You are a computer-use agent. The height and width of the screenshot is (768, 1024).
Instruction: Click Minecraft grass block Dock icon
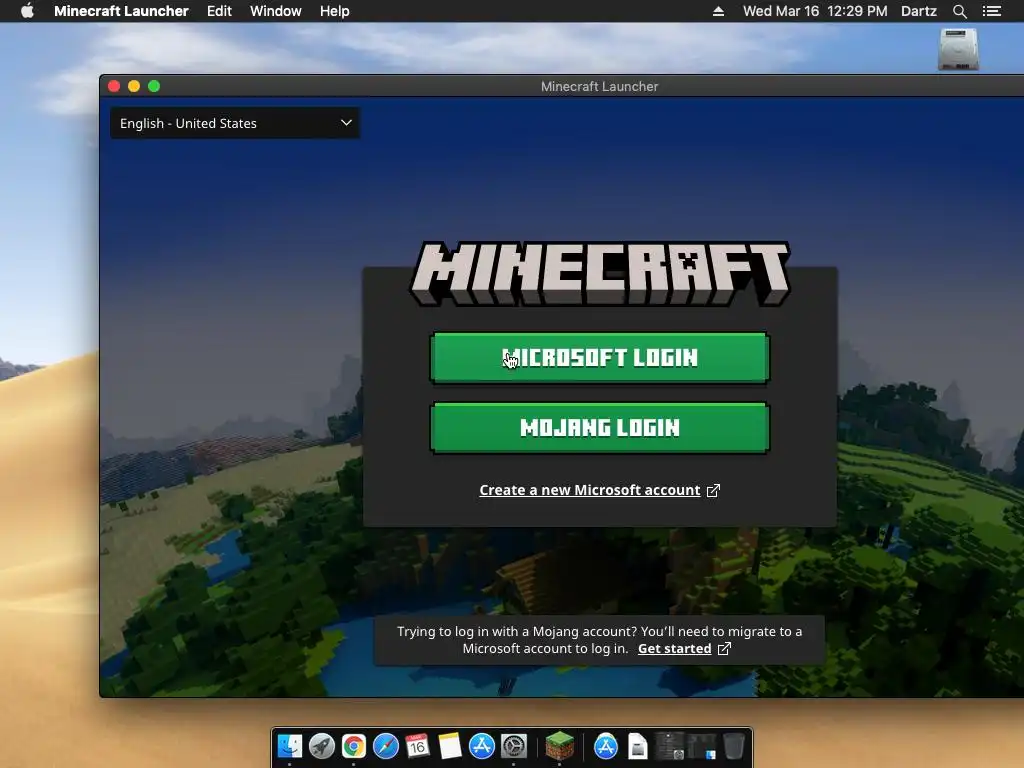560,746
